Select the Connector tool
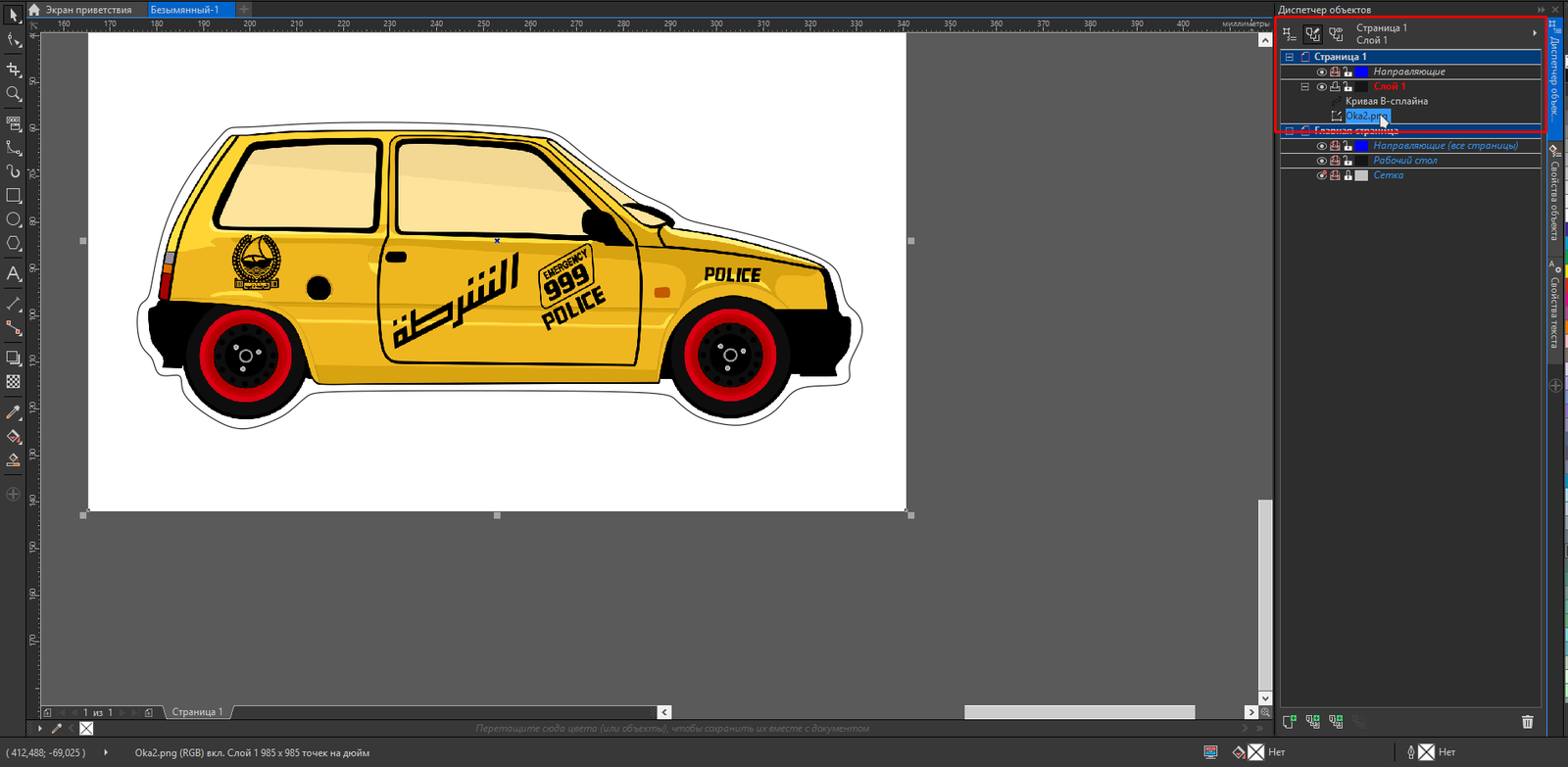 click(x=14, y=328)
